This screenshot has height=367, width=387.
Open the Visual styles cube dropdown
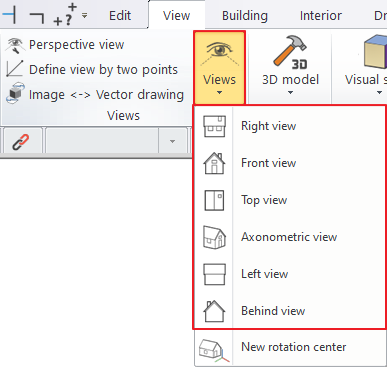point(366,66)
